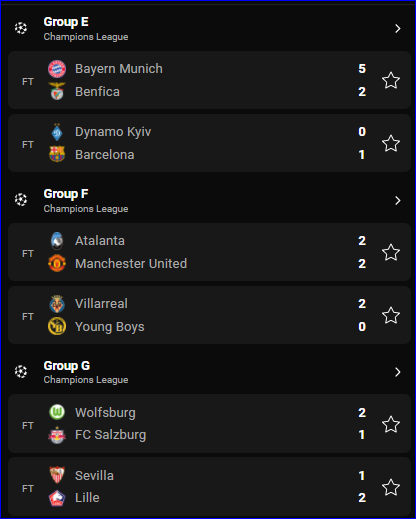Click the Group E Champions League ball icon
This screenshot has width=416, height=519.
(21, 28)
